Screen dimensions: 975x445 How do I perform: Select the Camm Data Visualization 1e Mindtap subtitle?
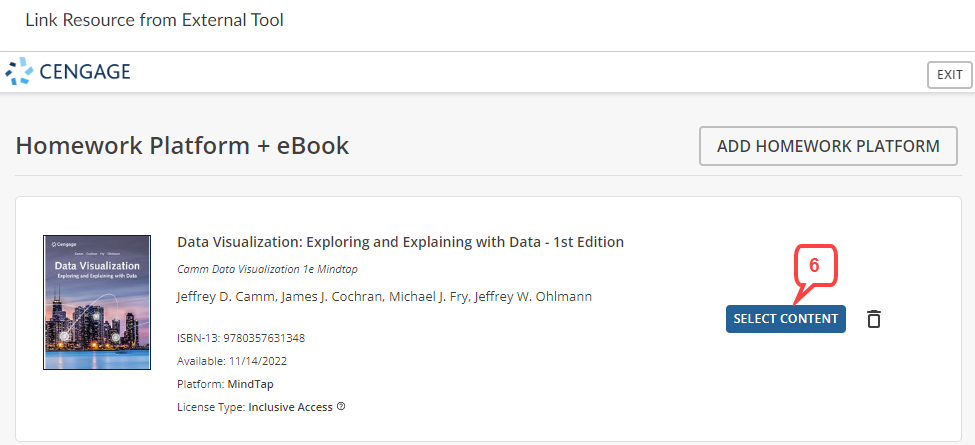267,269
